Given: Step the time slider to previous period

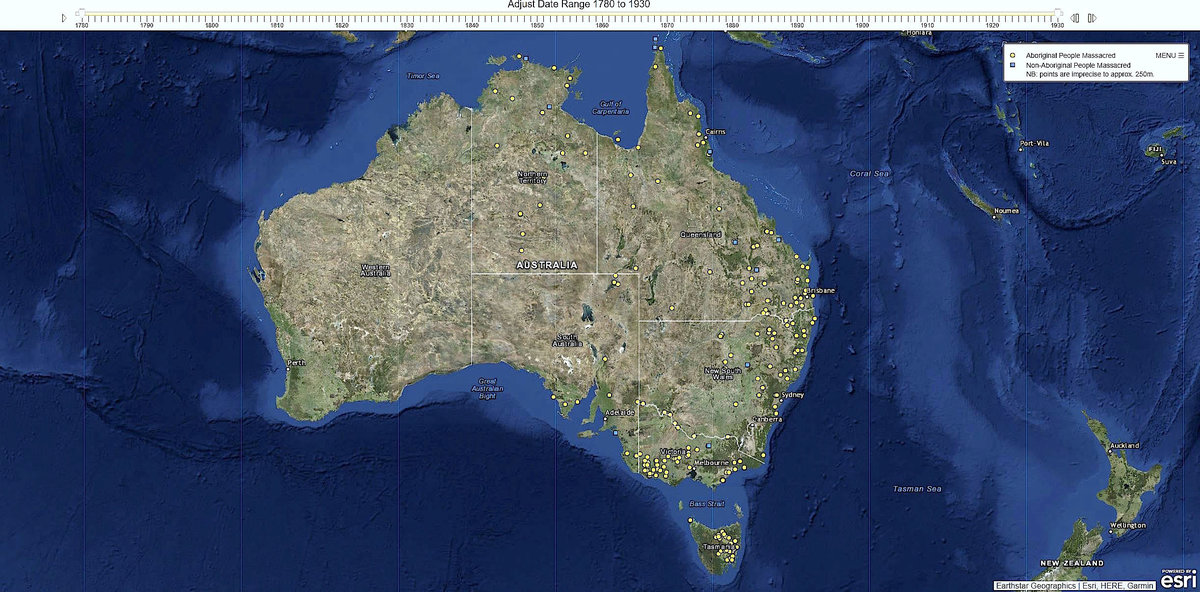Looking at the screenshot, I should 1075,18.
